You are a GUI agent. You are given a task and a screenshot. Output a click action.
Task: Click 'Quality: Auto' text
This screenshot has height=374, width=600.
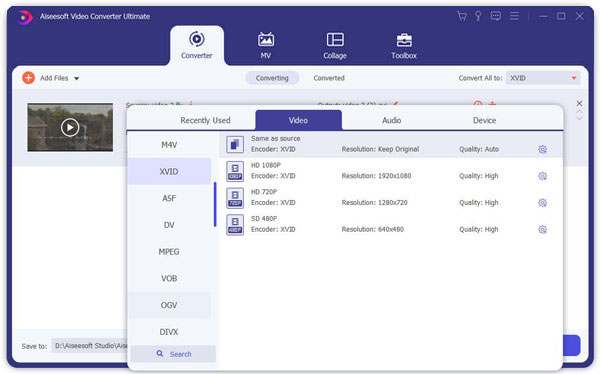[479, 149]
